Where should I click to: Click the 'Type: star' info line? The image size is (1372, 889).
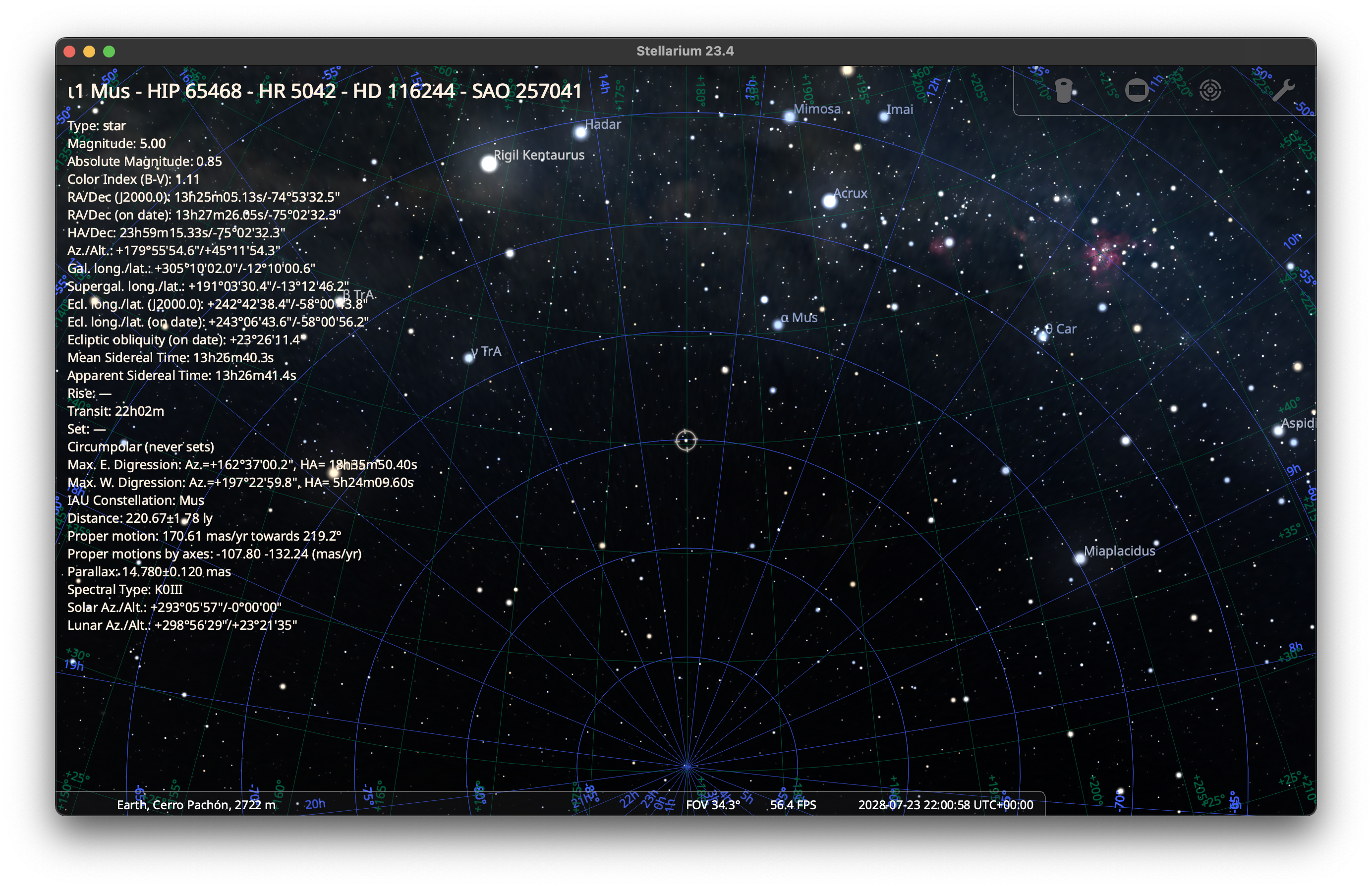click(96, 125)
